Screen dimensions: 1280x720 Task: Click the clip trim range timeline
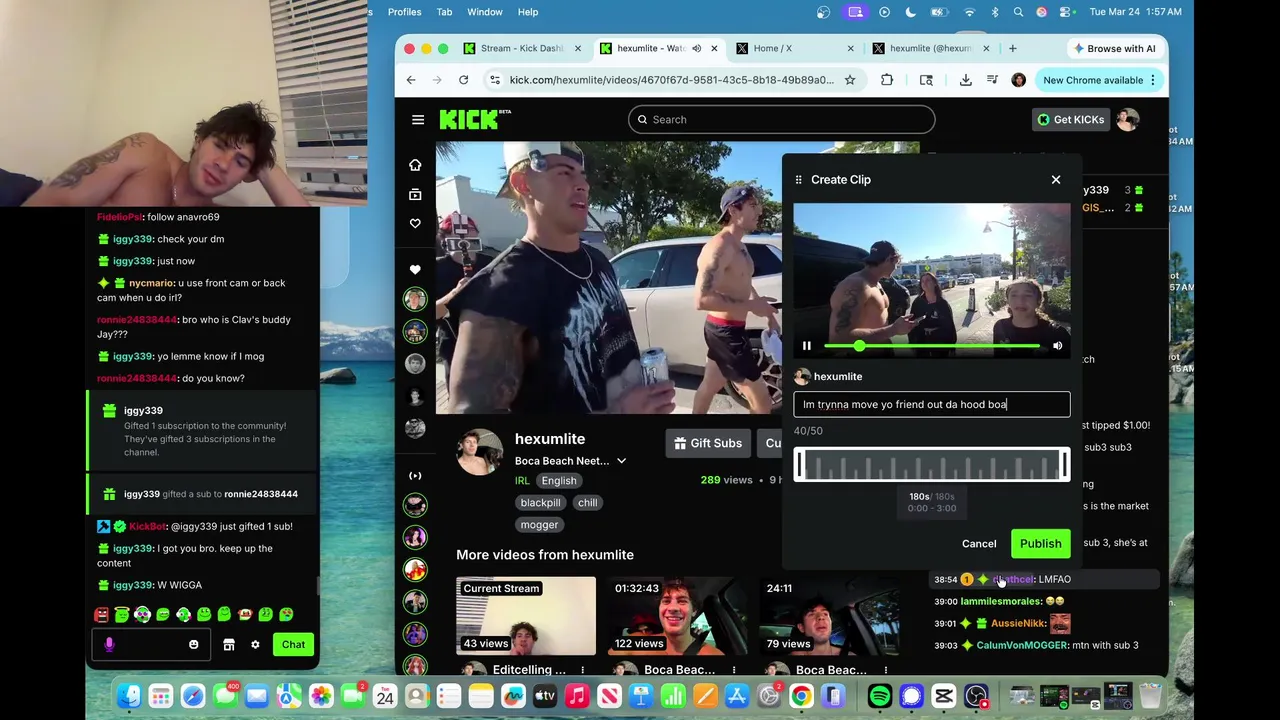click(931, 465)
